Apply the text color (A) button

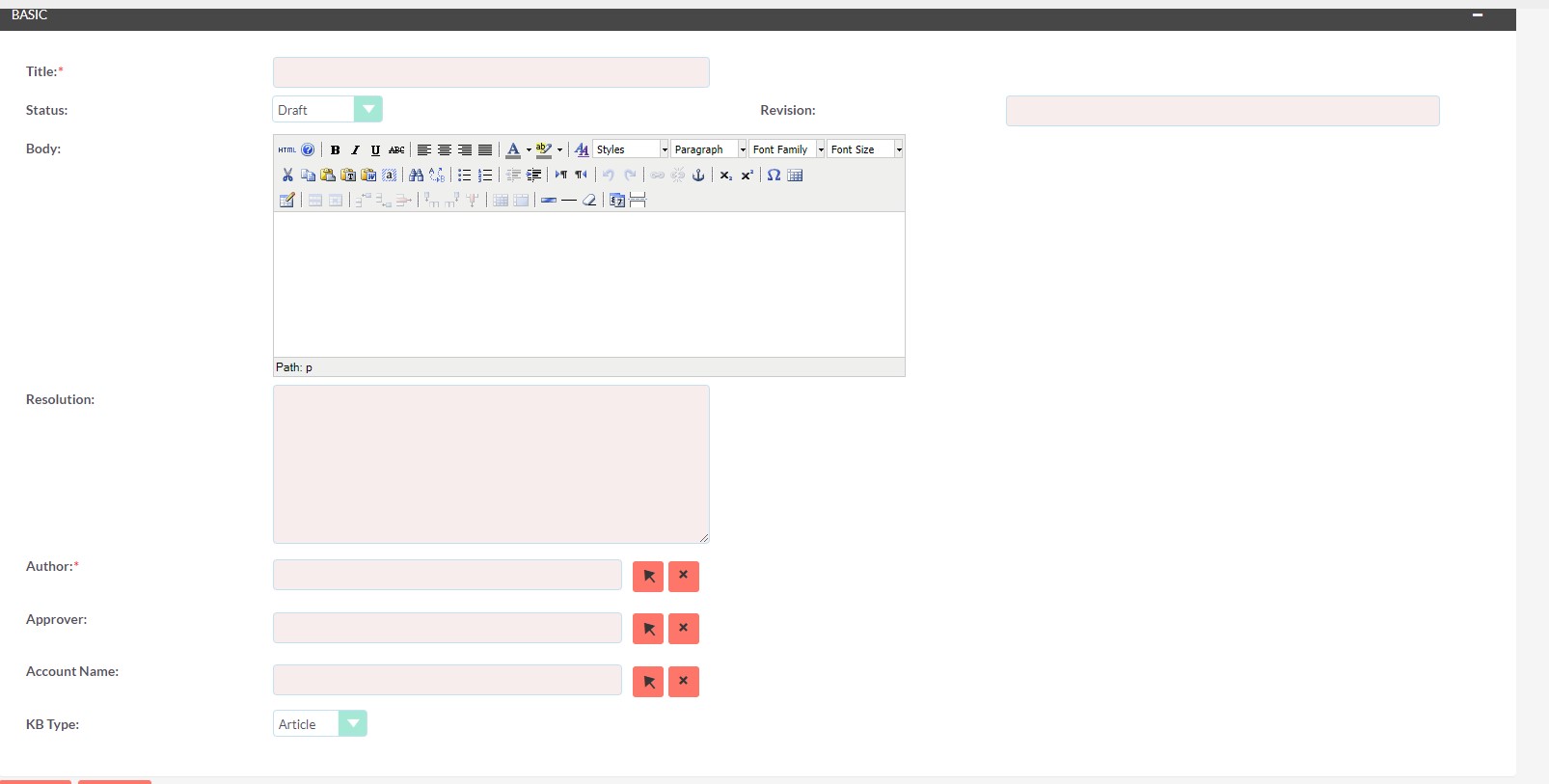(x=513, y=149)
